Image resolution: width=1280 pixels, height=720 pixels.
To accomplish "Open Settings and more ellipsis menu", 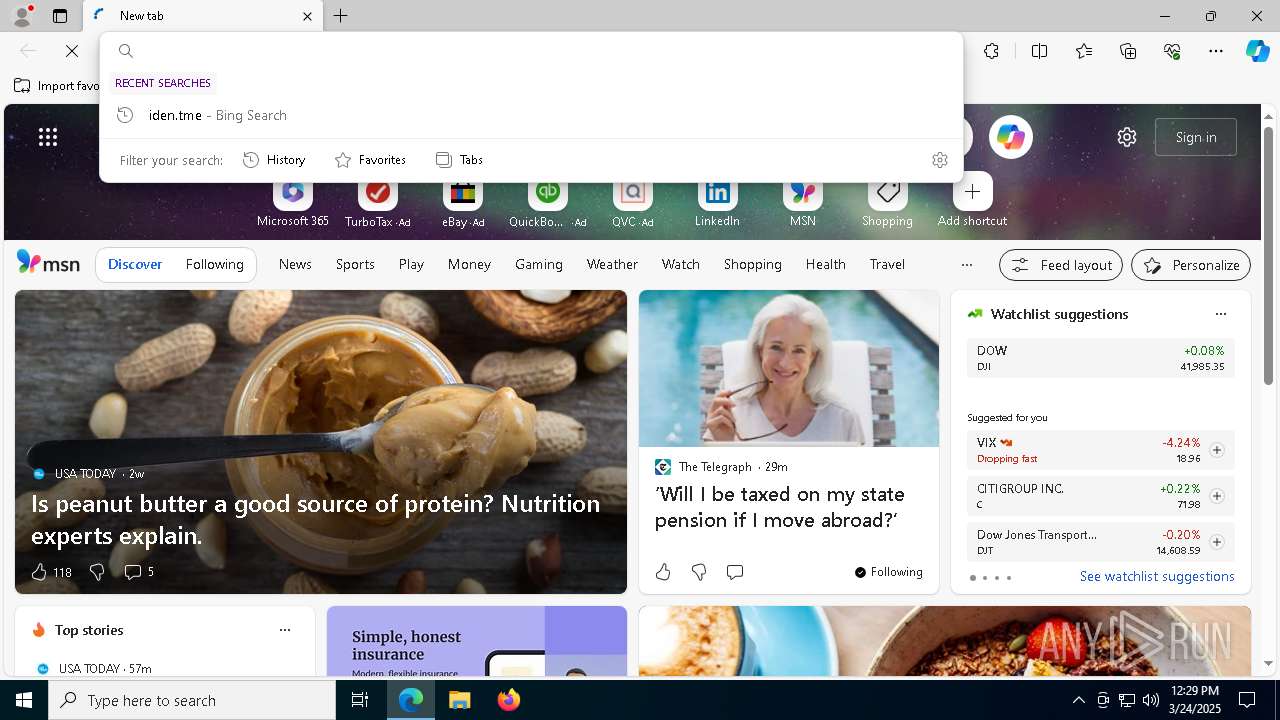I will 1216,51.
